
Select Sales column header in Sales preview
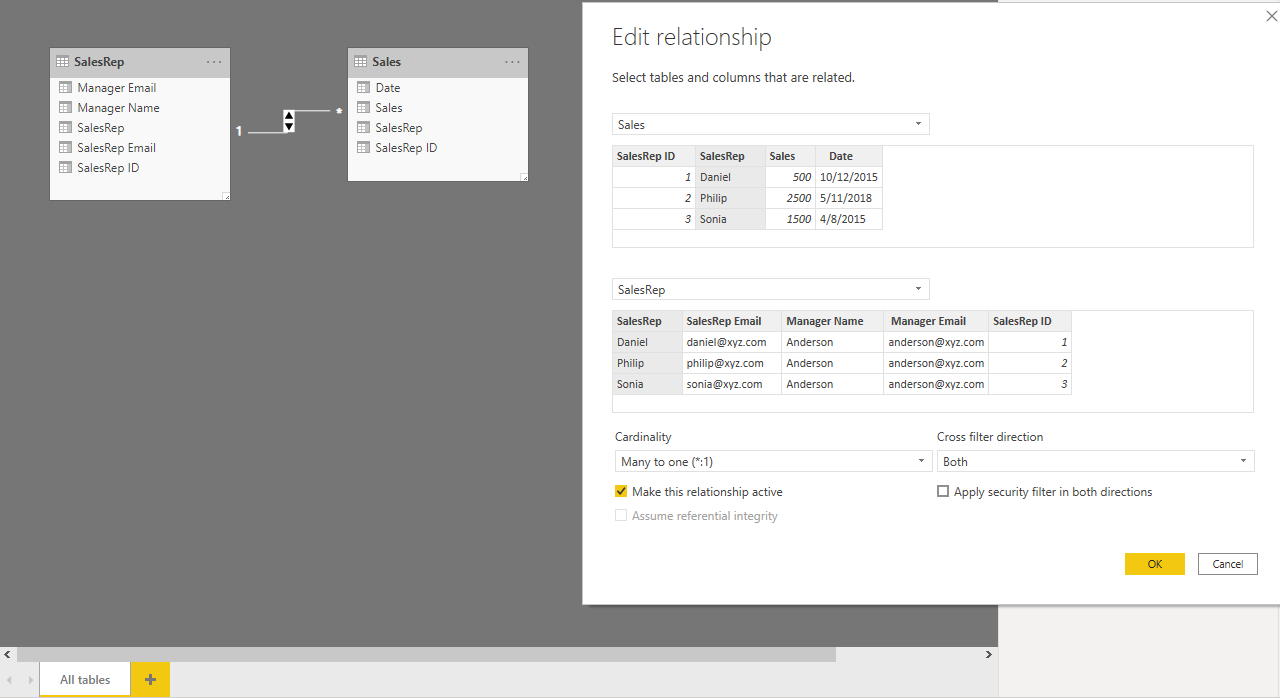tap(790, 156)
